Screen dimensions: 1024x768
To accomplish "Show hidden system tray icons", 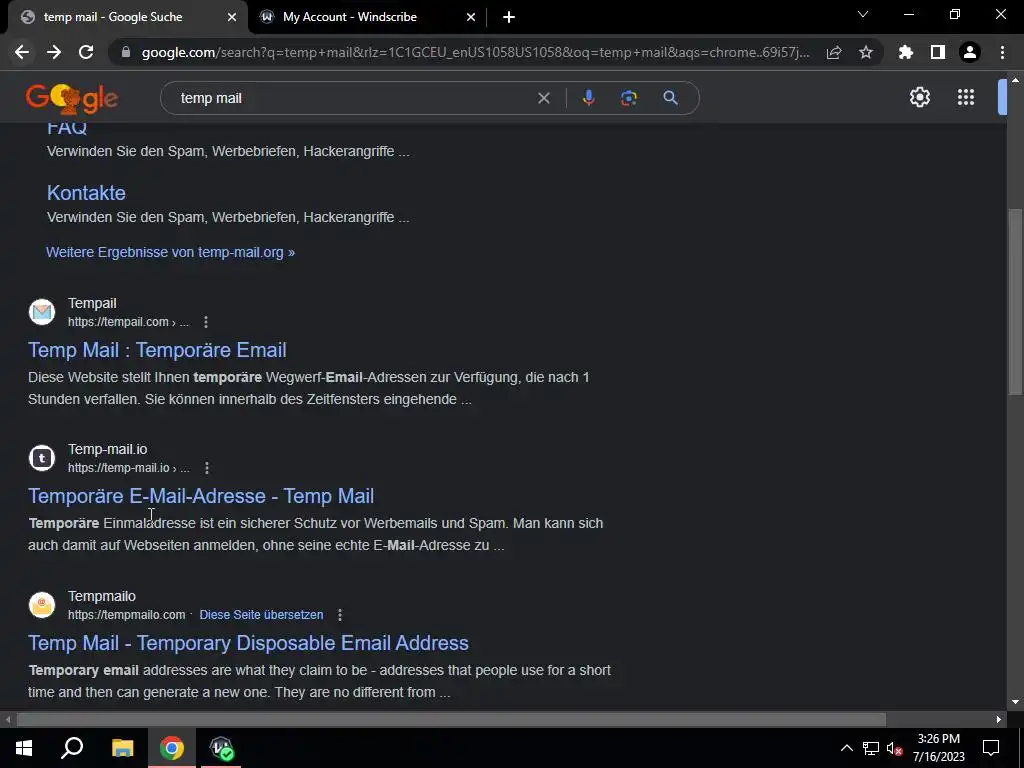I will [846, 748].
